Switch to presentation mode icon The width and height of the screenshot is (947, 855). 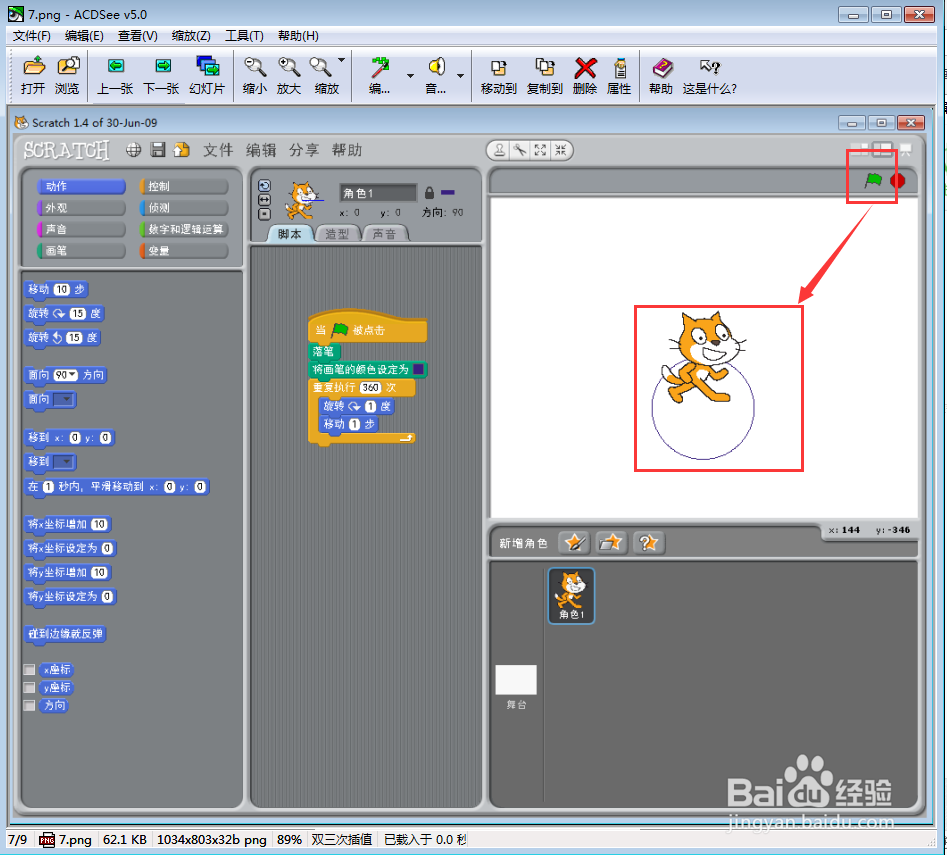click(905, 149)
